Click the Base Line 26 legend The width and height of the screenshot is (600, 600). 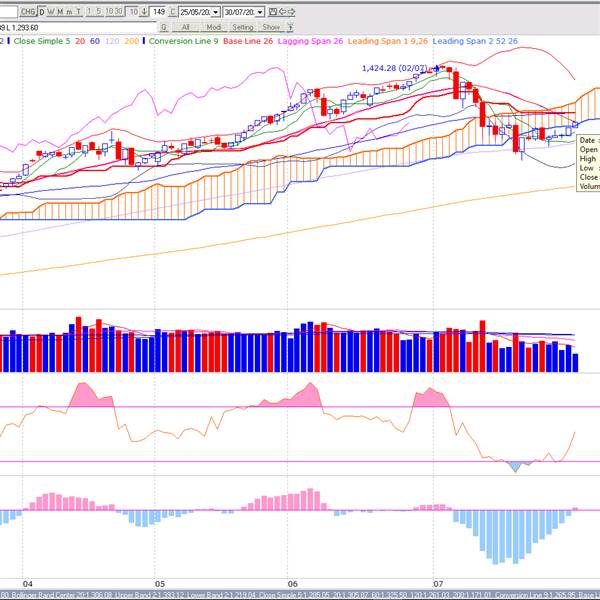(x=248, y=41)
